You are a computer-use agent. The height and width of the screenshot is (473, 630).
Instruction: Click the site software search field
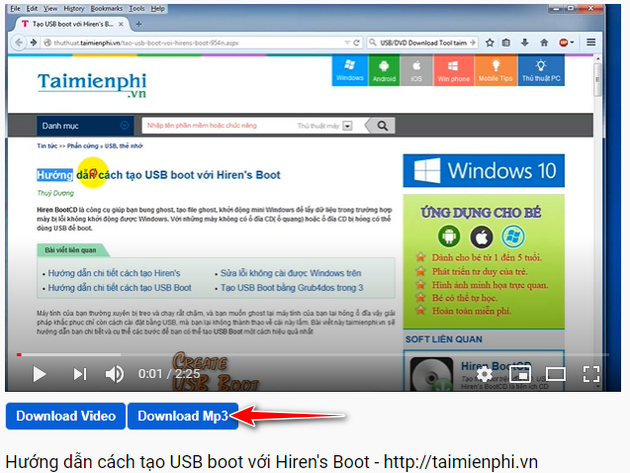(219, 125)
